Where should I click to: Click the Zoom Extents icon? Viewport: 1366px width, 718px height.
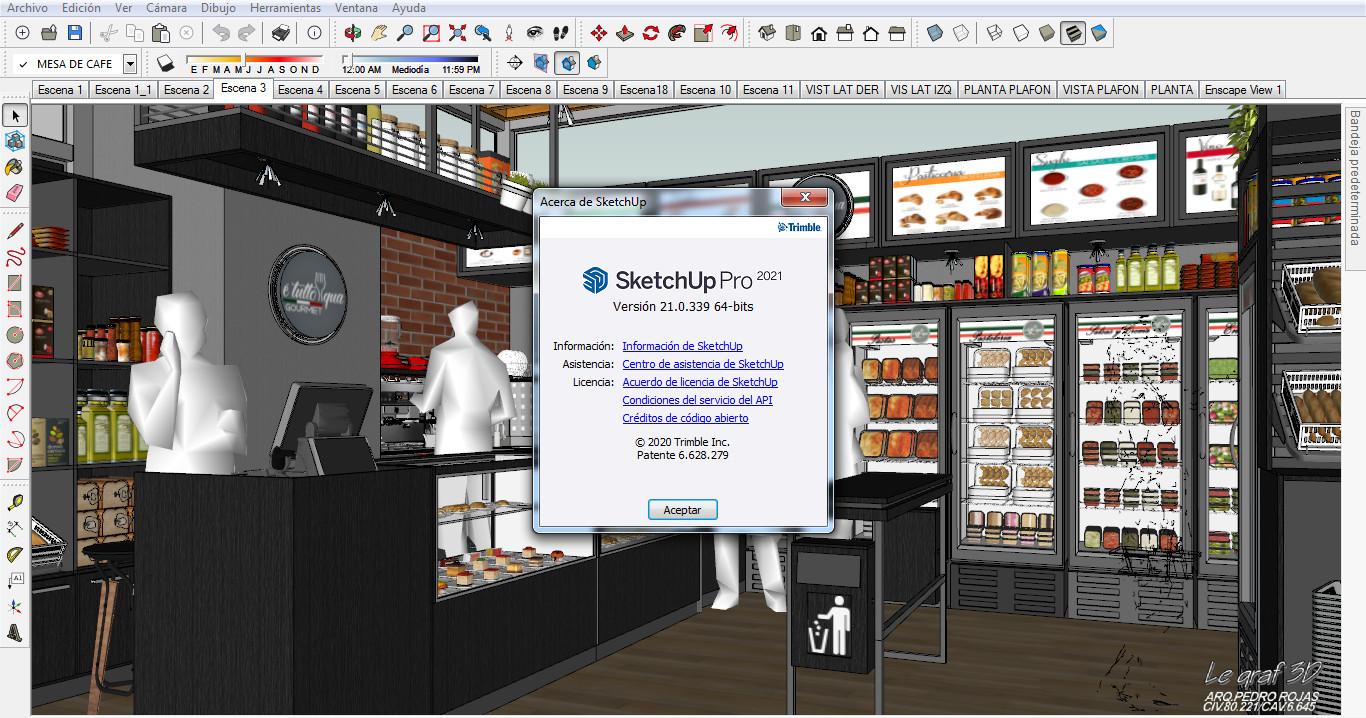coord(457,33)
